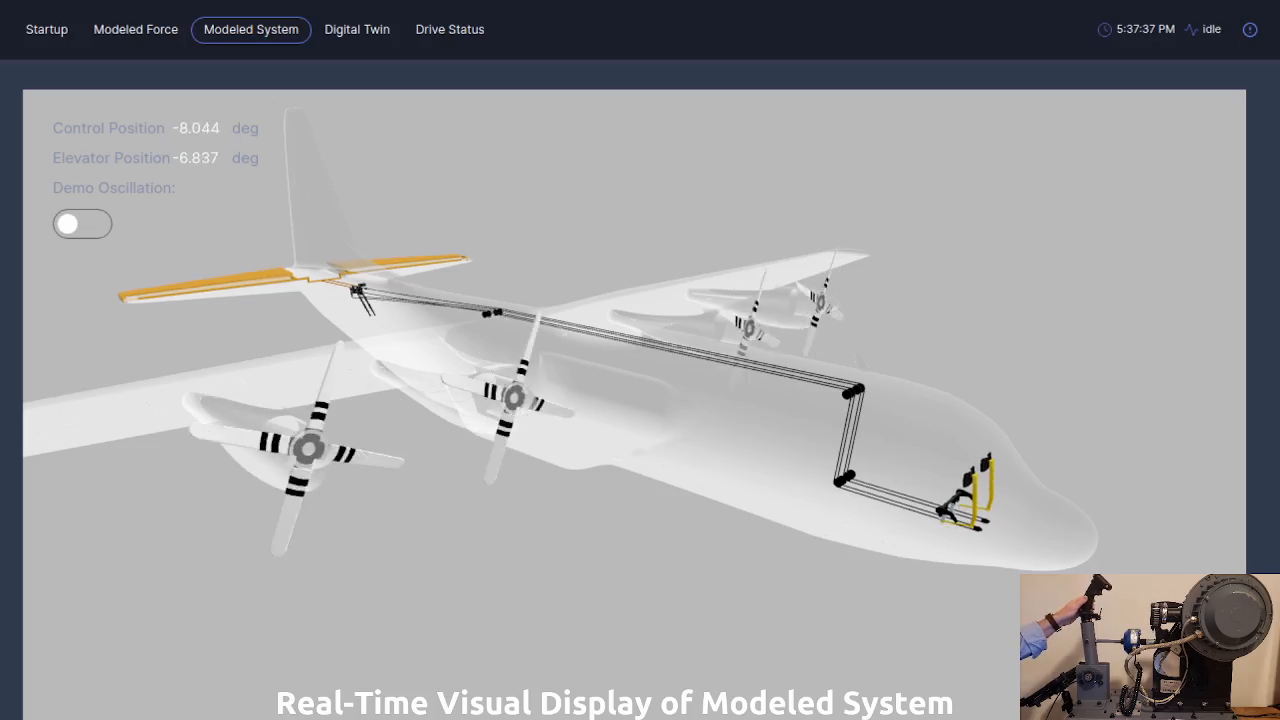Screen dimensions: 1280x720
Task: Enable the Demo Oscillation toggle
Action: (x=82, y=224)
